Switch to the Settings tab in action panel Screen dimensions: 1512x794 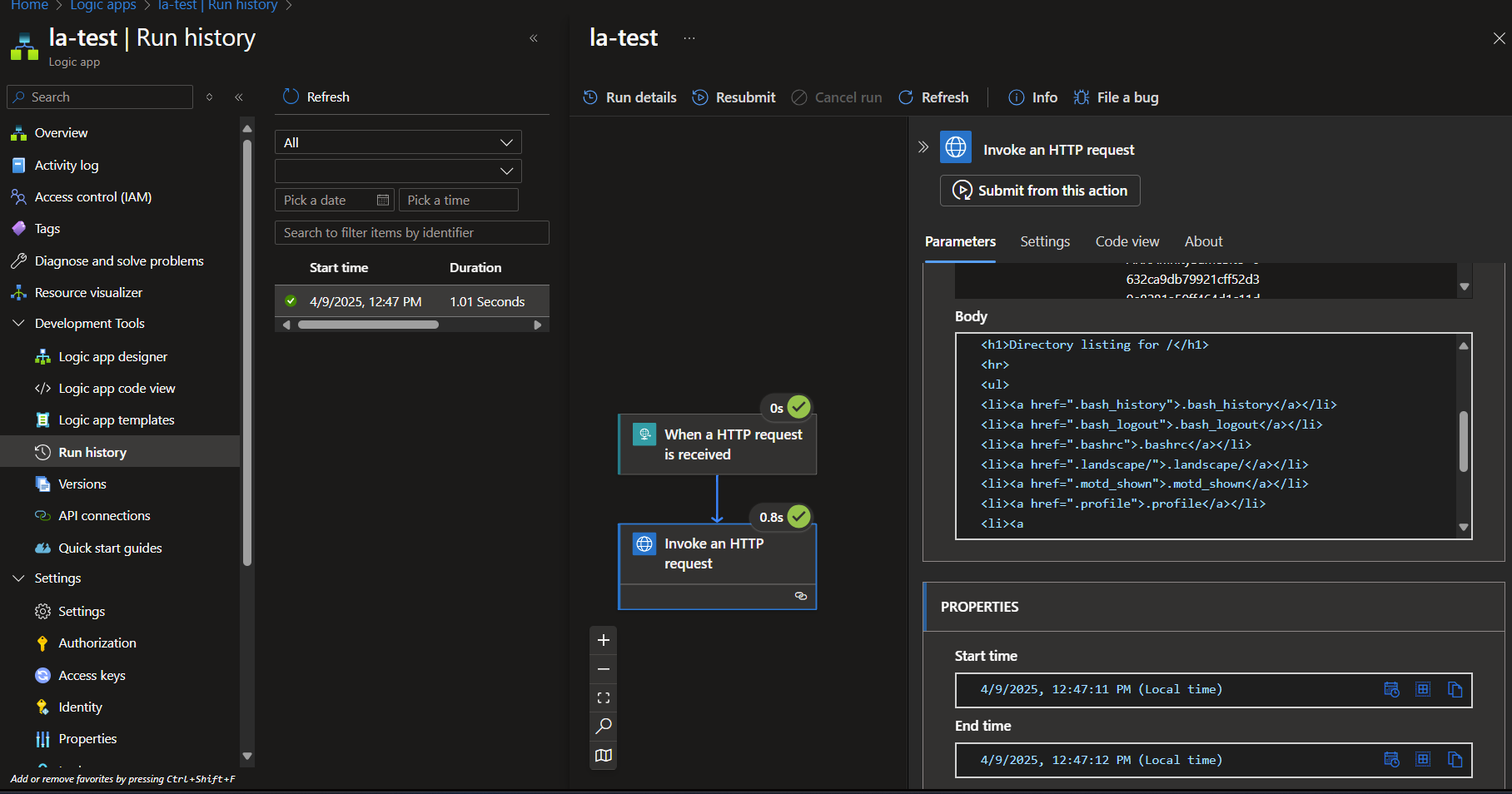coord(1045,241)
